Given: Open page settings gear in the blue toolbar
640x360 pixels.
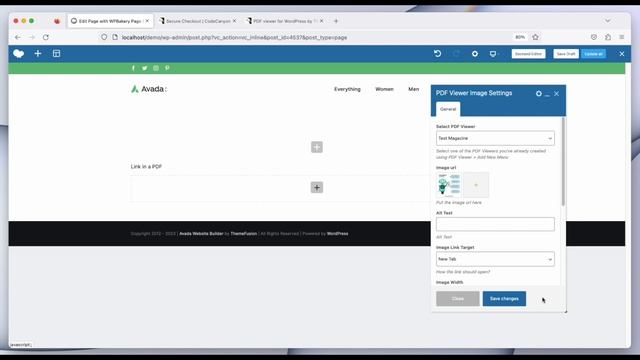Looking at the screenshot, I should 475,54.
